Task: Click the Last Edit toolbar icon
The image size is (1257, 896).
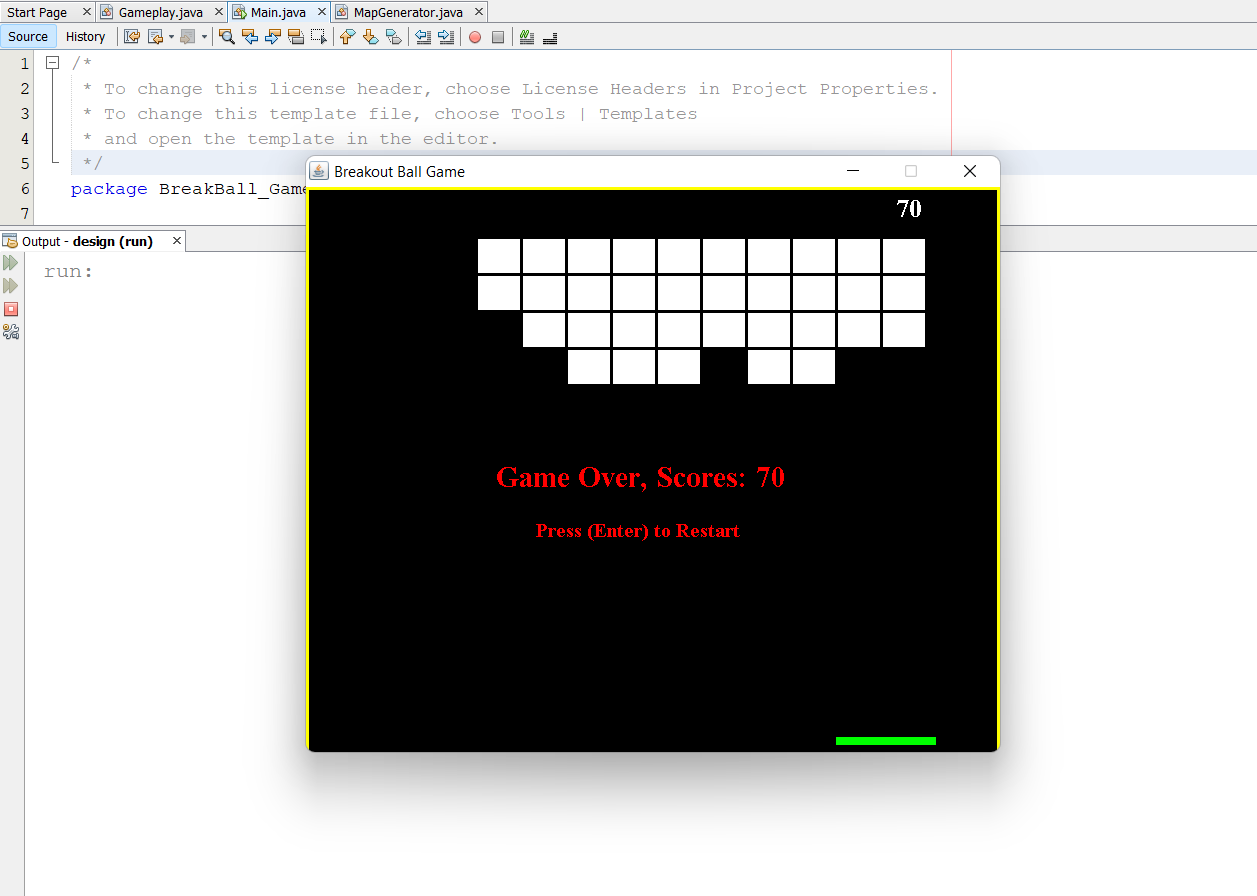Action: 131,37
